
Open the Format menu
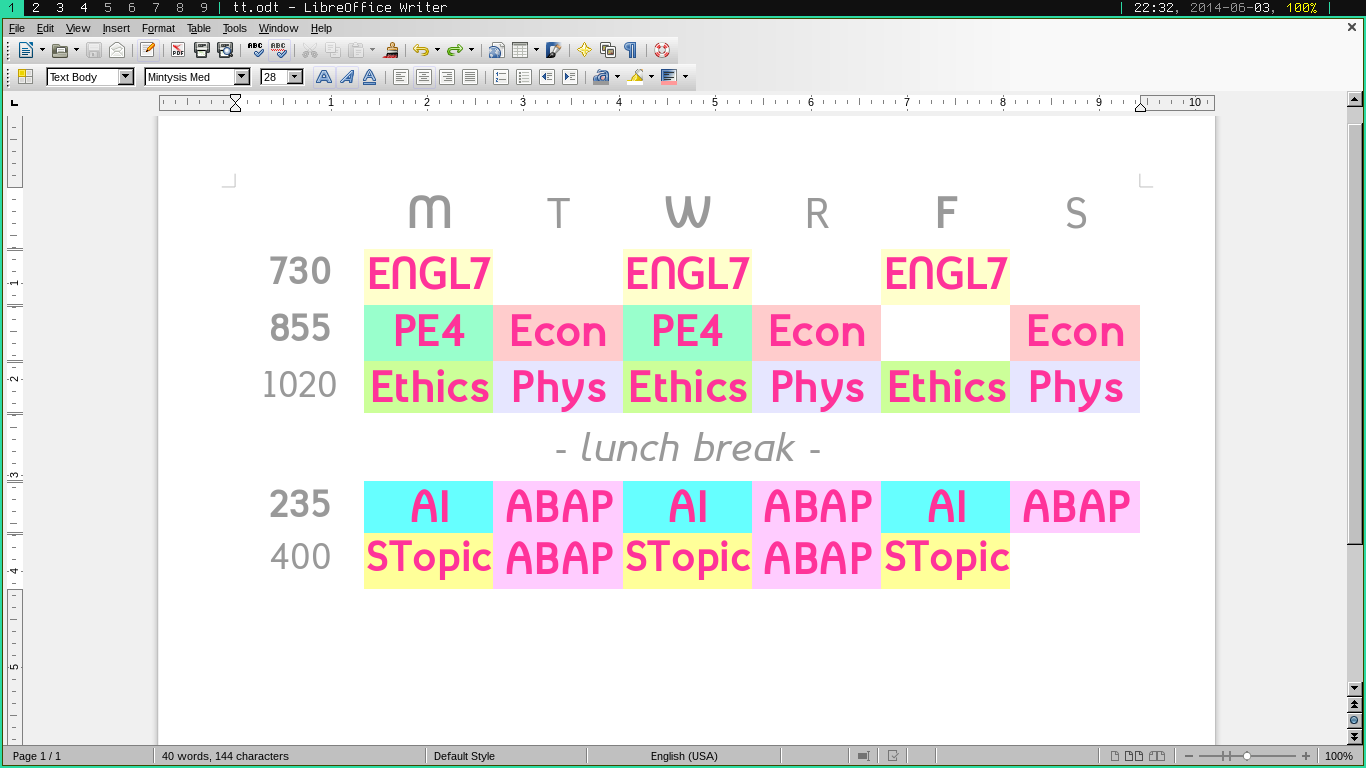click(158, 28)
